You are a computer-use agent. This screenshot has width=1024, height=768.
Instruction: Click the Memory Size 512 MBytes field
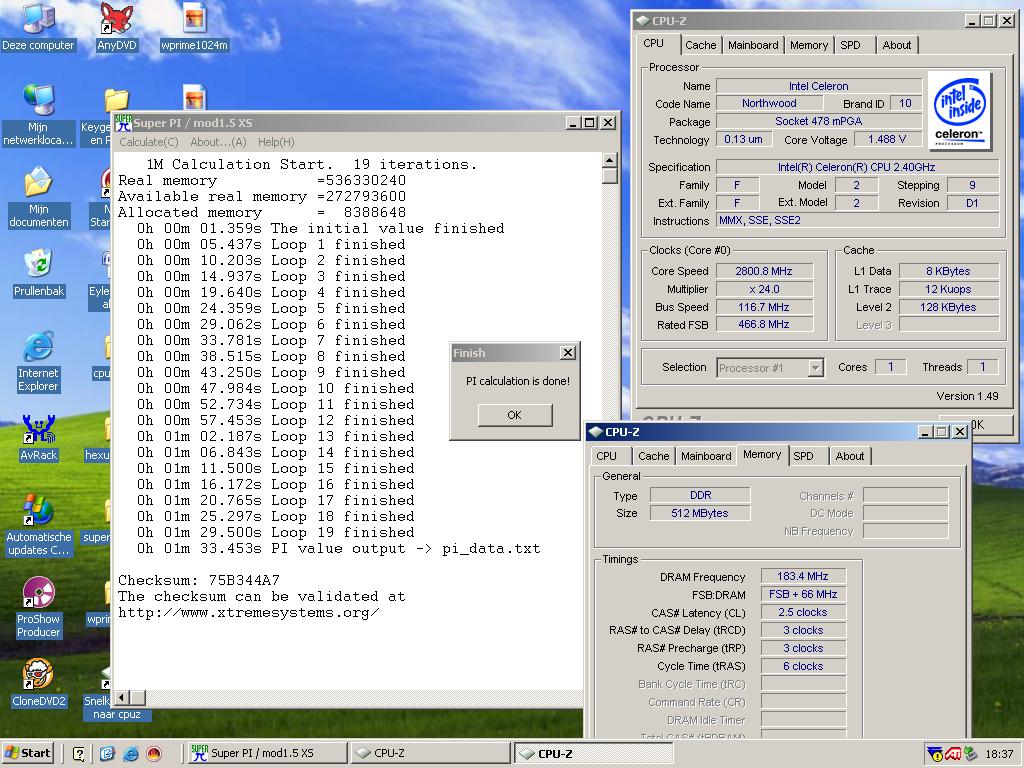[699, 513]
